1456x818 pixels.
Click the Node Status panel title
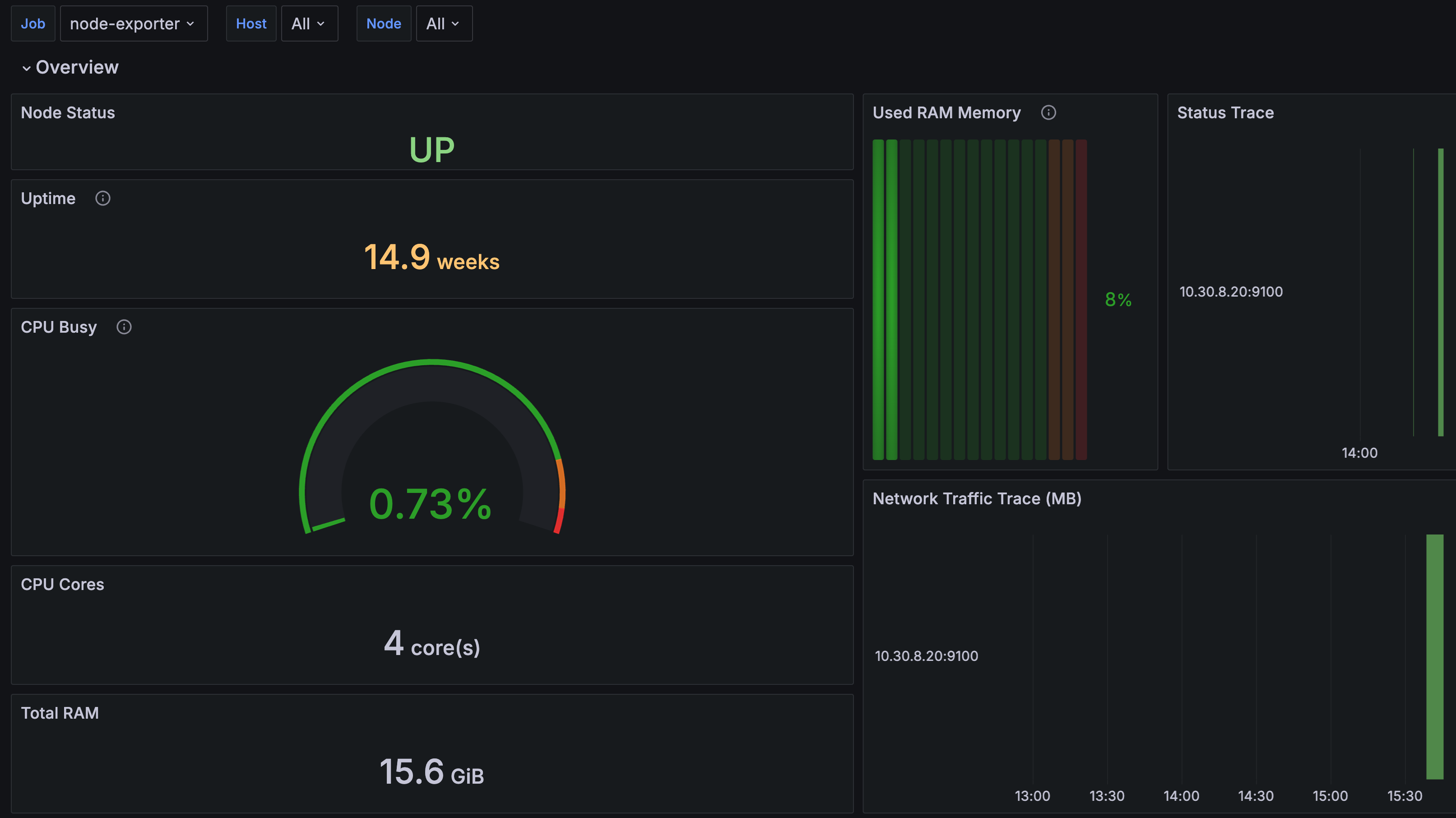coord(68,112)
